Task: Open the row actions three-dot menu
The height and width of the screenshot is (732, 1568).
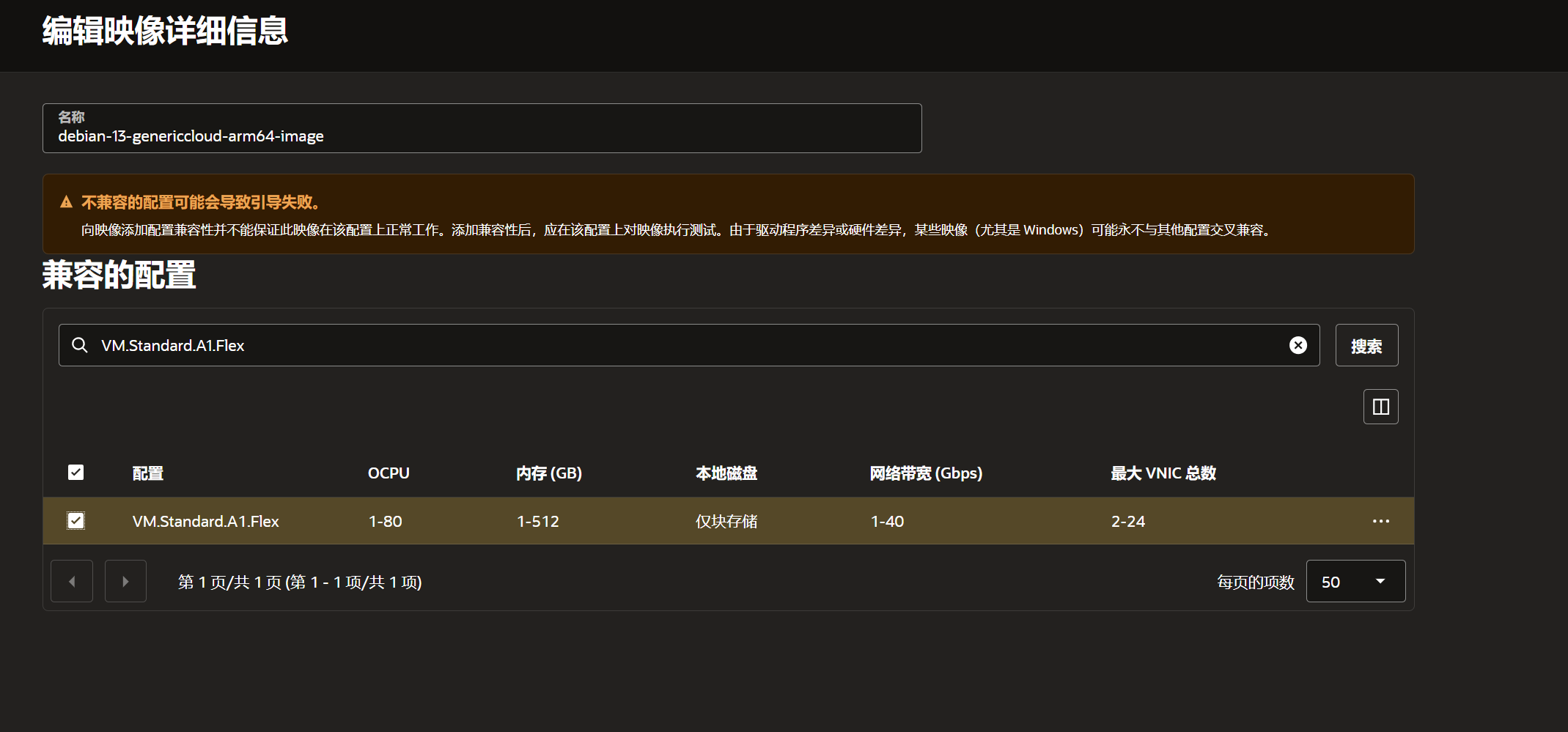Action: 1380,521
